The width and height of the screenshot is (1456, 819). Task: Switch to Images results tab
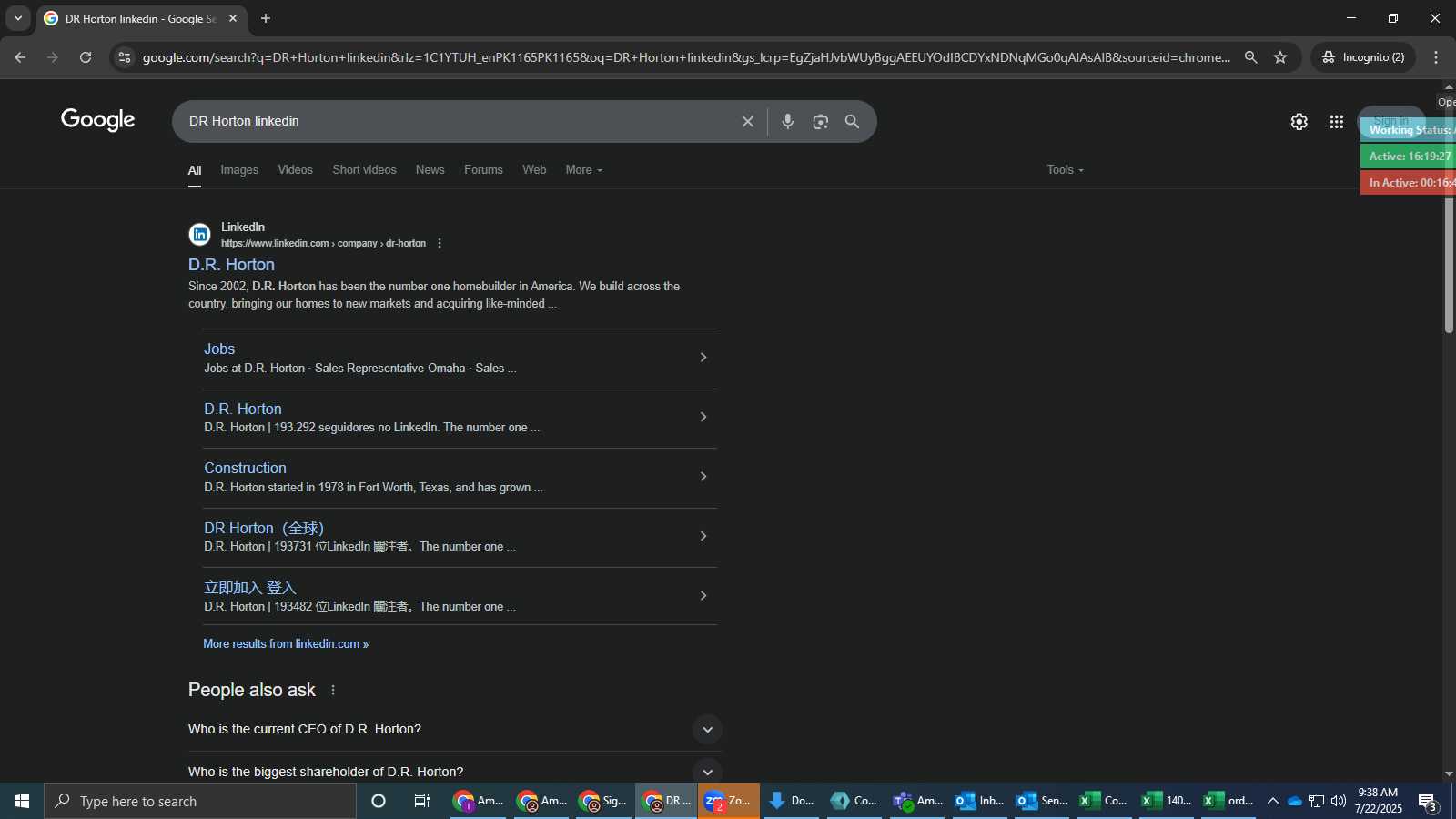tap(239, 170)
